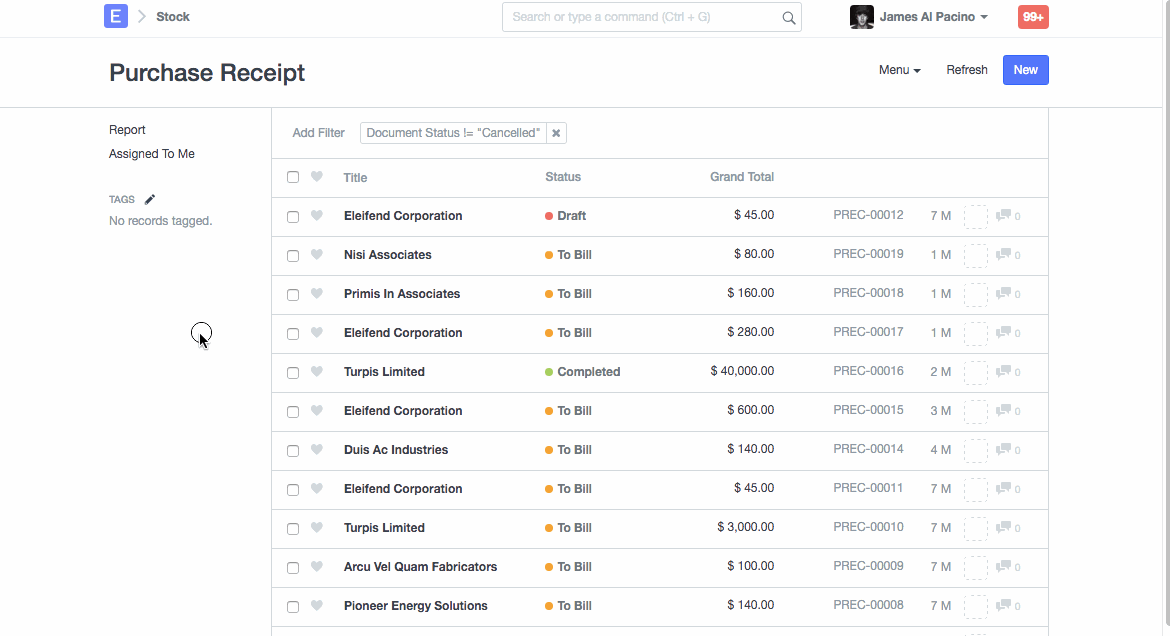Like the Turpis Limited $40,000.00 receipt
Viewport: 1170px width, 636px height.
click(317, 372)
